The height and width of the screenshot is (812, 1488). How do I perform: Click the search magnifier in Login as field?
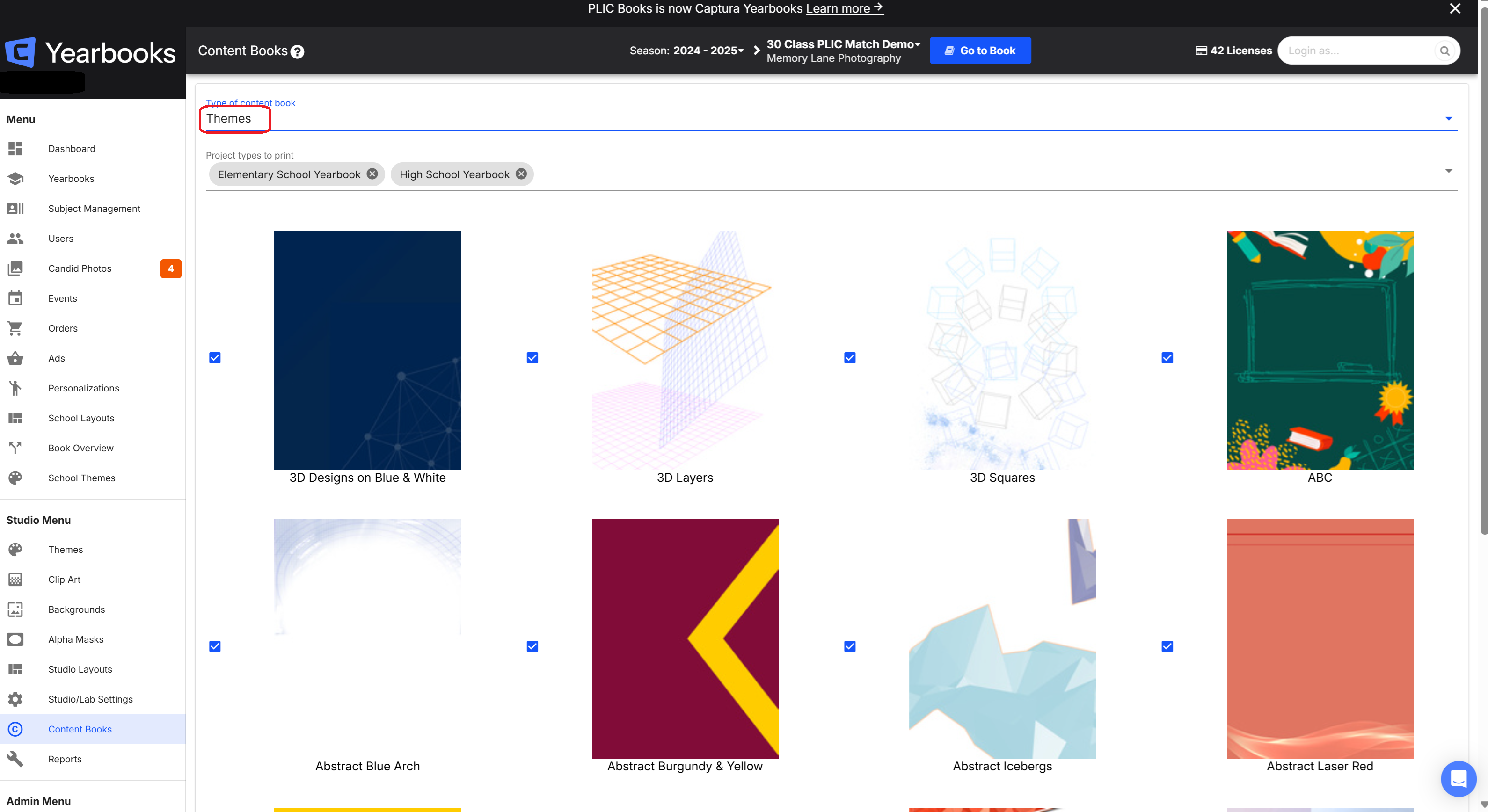pyautogui.click(x=1444, y=51)
